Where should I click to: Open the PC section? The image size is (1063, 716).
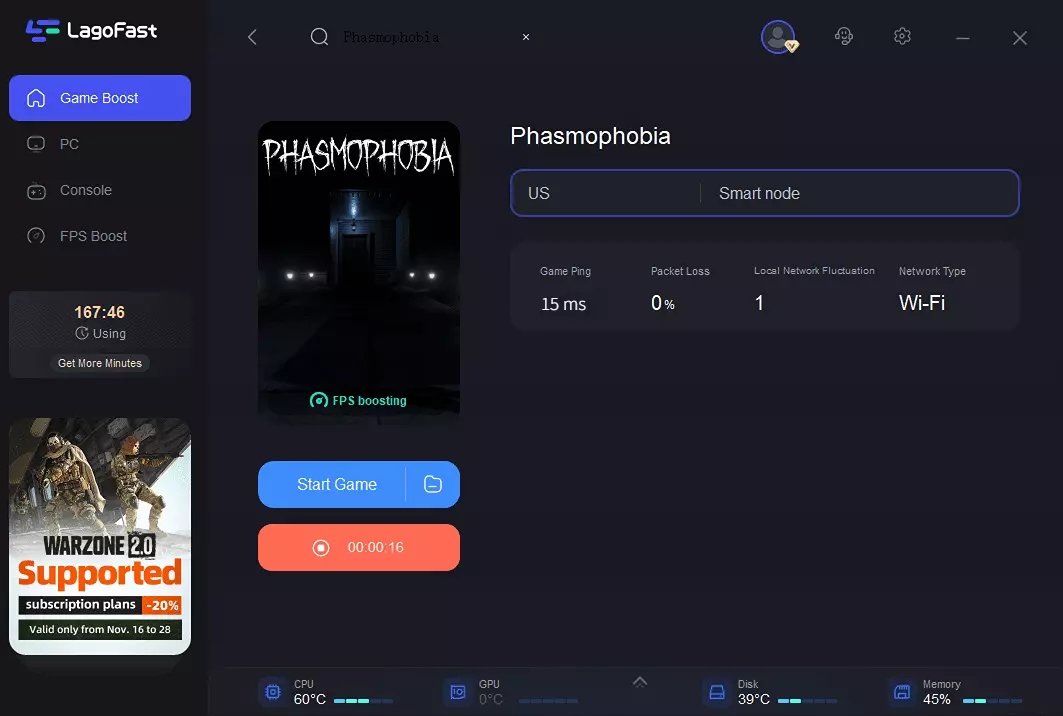click(x=100, y=144)
